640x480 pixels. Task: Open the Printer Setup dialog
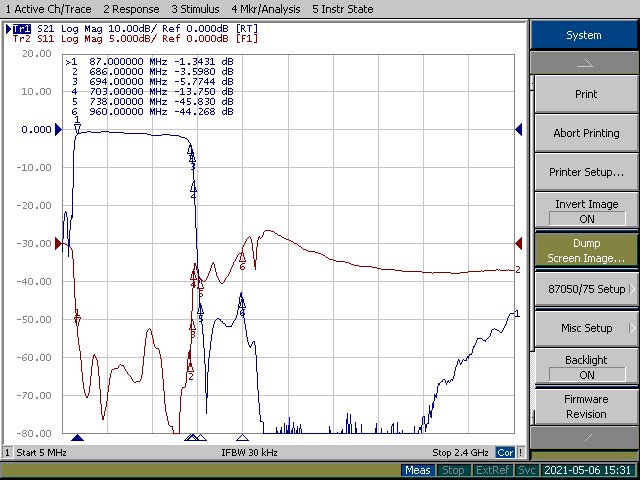coord(583,172)
